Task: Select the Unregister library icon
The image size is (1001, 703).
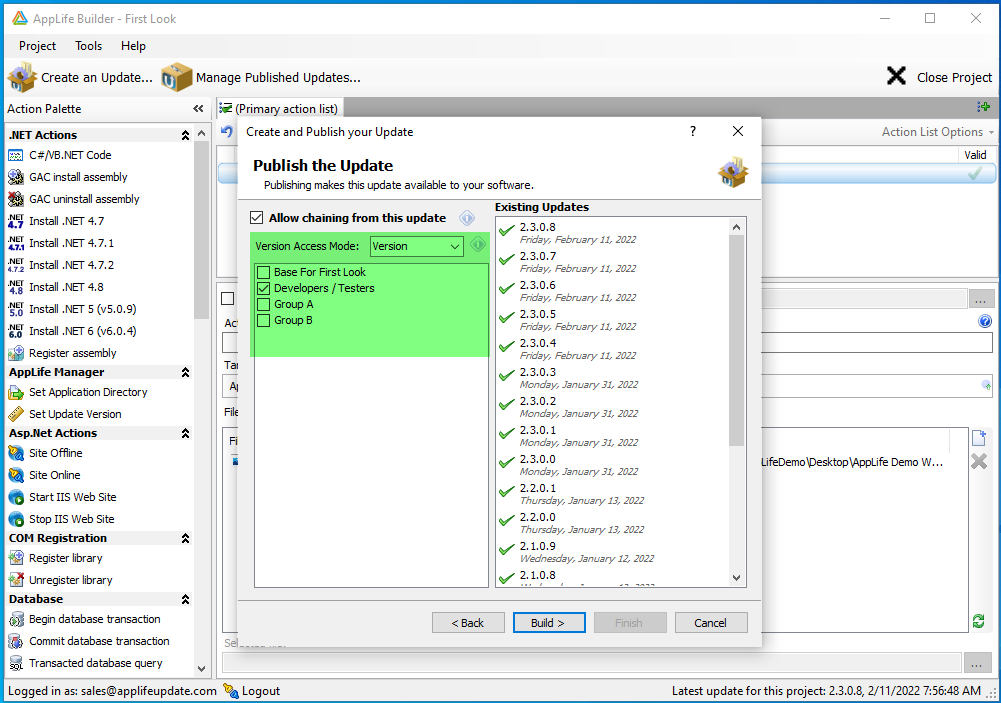Action: [16, 580]
